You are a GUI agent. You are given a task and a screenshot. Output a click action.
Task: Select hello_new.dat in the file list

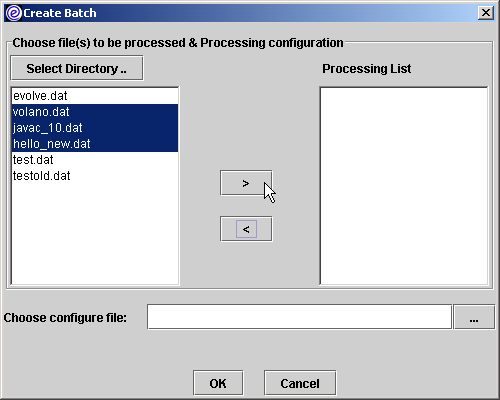(x=95, y=144)
